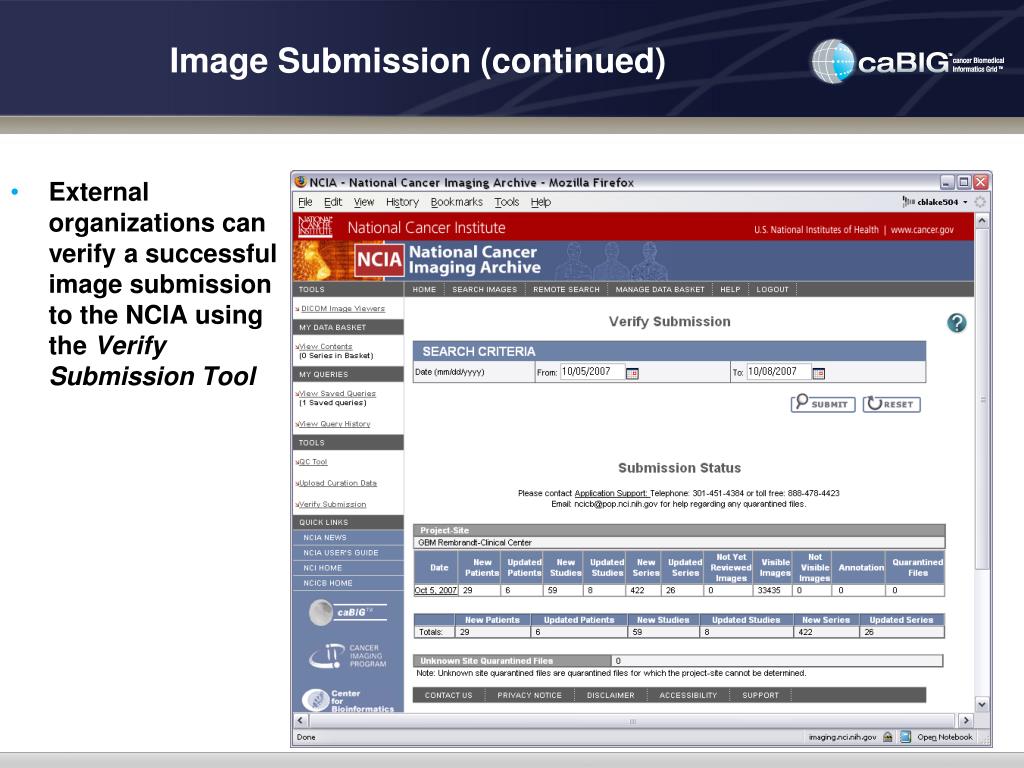Open the View menu

[364, 202]
